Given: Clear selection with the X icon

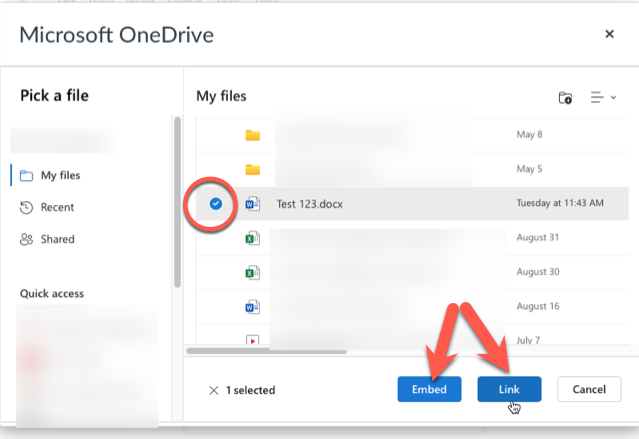Looking at the screenshot, I should [x=214, y=390].
